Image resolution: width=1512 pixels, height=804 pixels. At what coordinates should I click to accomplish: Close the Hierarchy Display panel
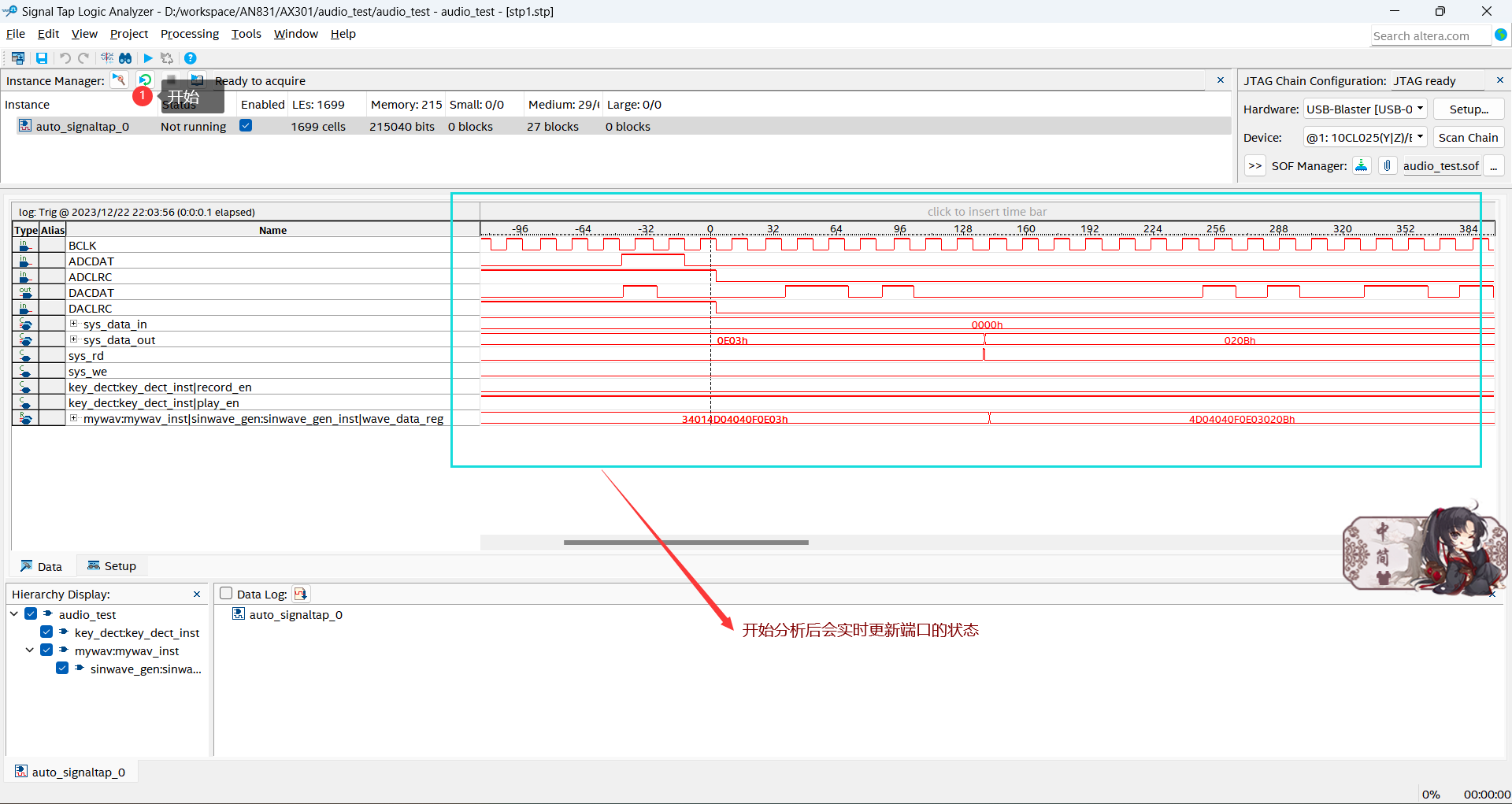[x=197, y=594]
